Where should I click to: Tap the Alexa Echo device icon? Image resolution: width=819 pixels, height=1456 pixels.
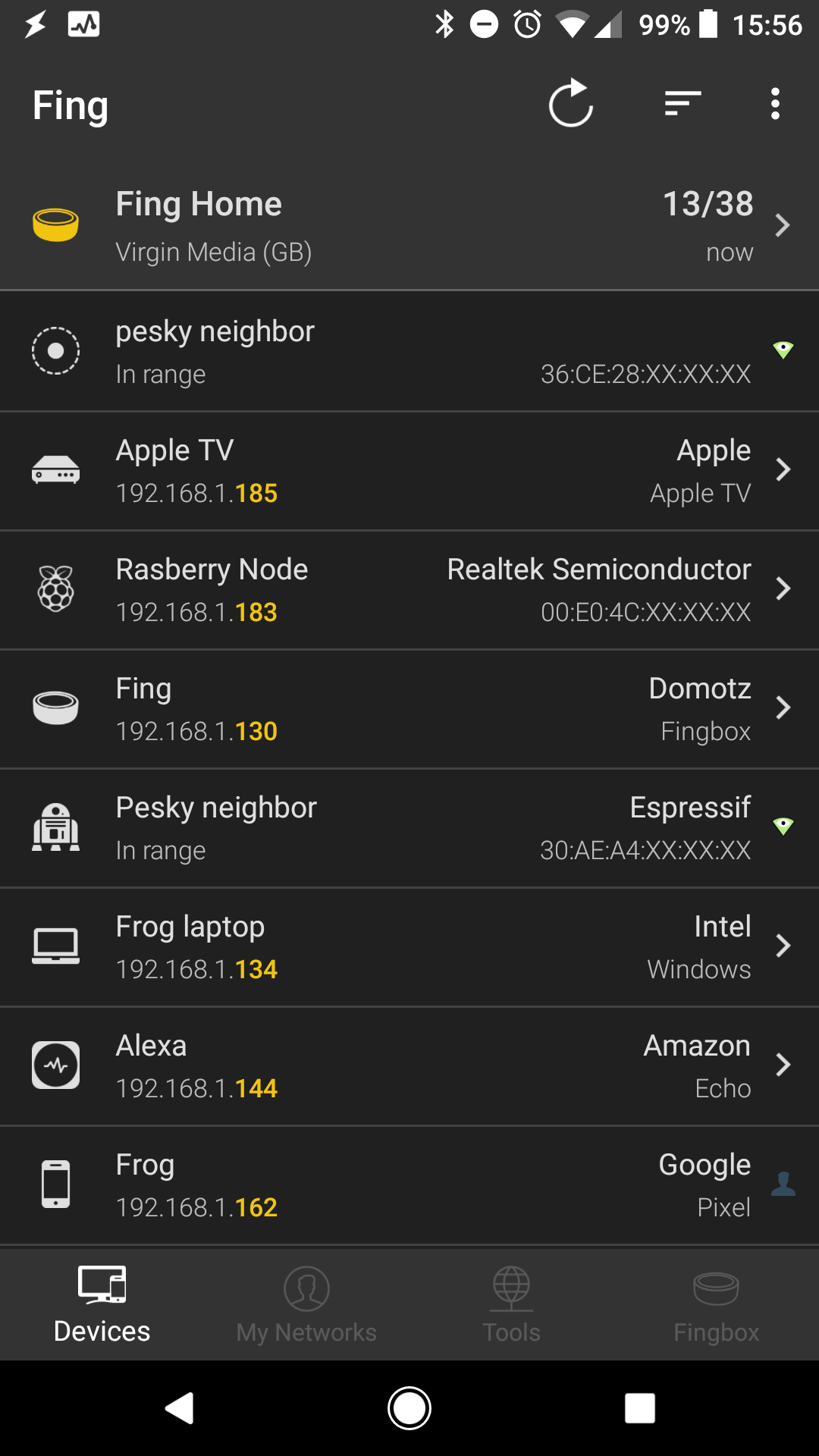[55, 1065]
